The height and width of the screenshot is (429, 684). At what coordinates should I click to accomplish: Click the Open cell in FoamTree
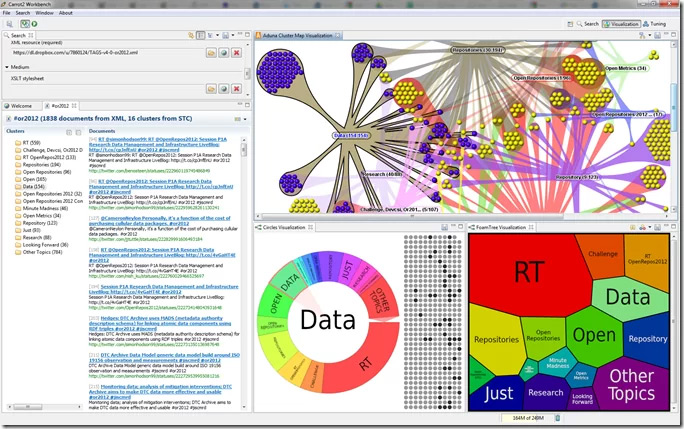point(594,335)
